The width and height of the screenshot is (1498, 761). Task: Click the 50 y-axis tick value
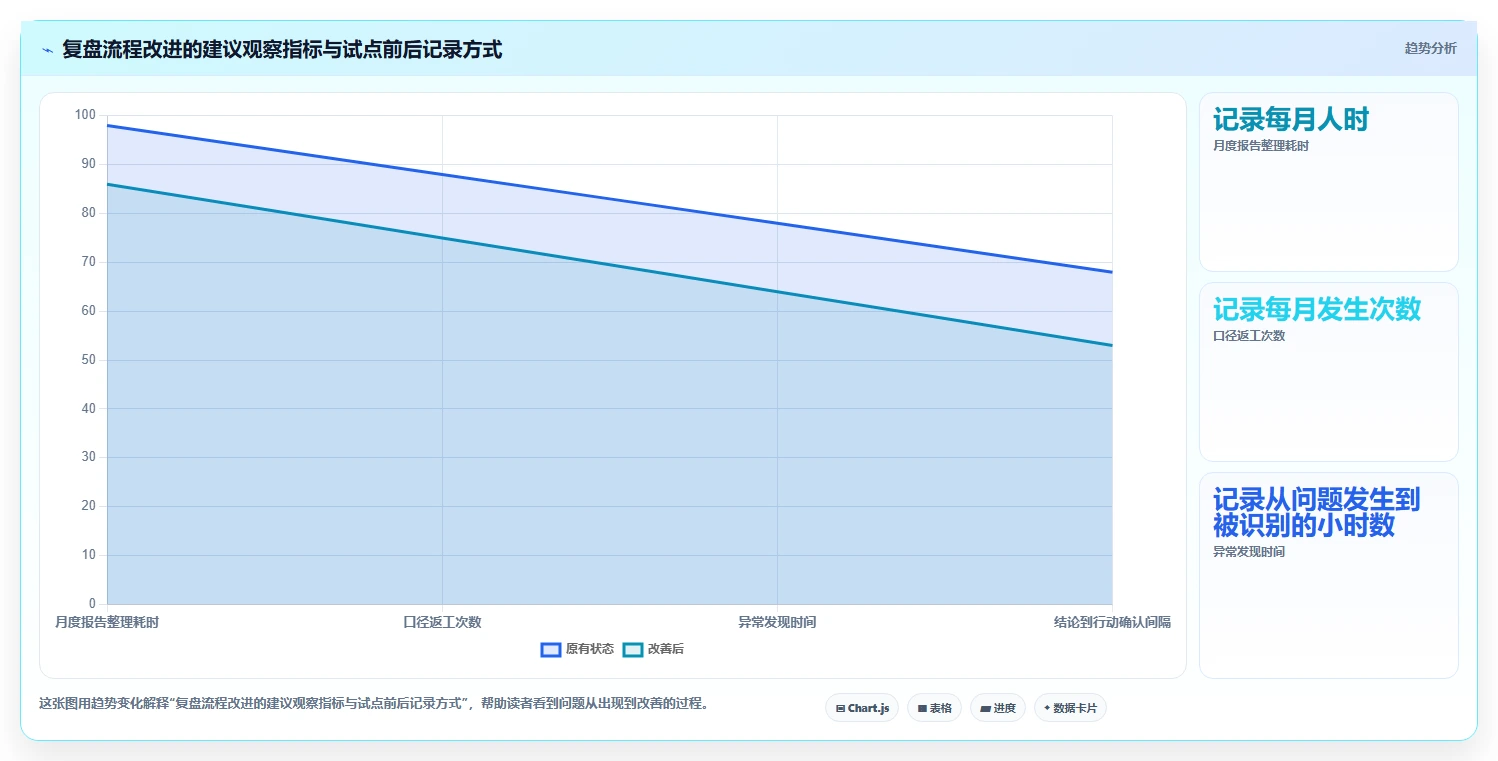point(88,360)
